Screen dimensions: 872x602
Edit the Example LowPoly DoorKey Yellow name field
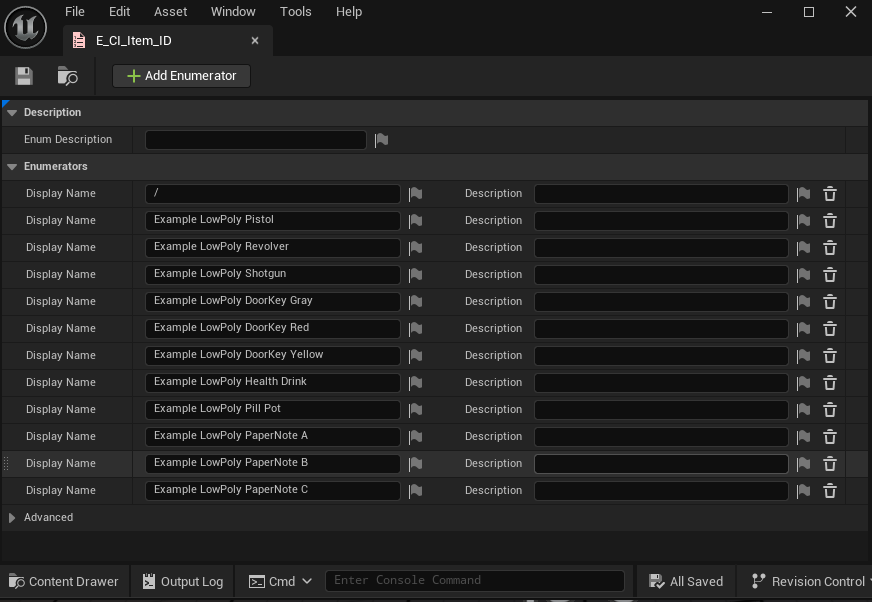pyautogui.click(x=272, y=355)
